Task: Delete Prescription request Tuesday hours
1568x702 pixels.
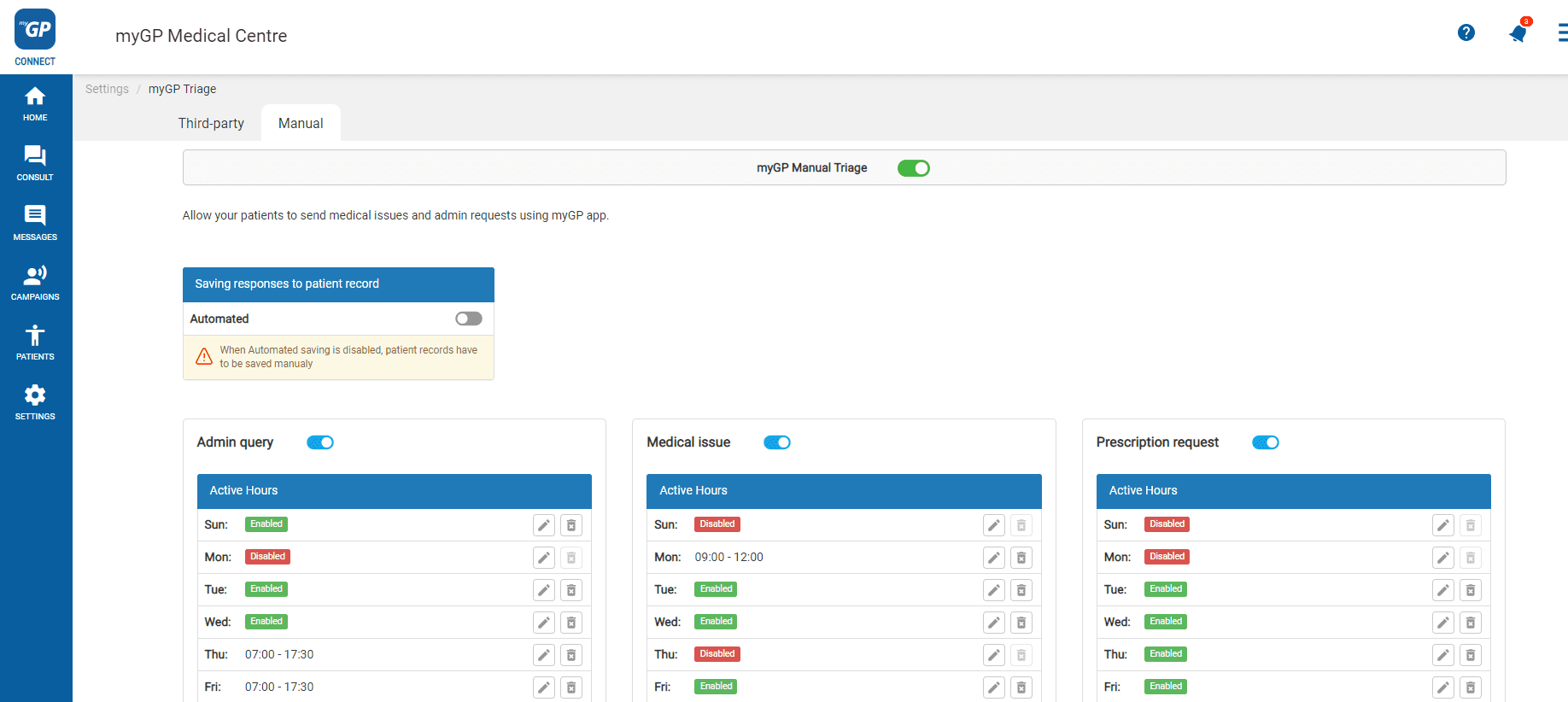Action: pos(1471,590)
